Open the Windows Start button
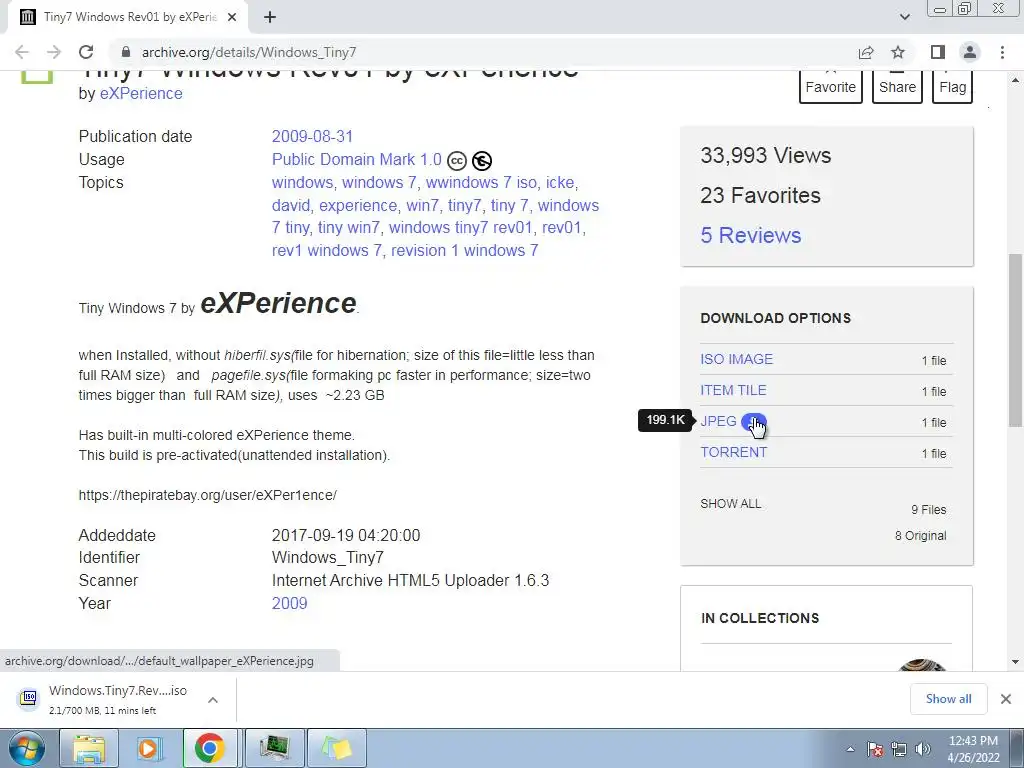The image size is (1024, 768). click(27, 748)
